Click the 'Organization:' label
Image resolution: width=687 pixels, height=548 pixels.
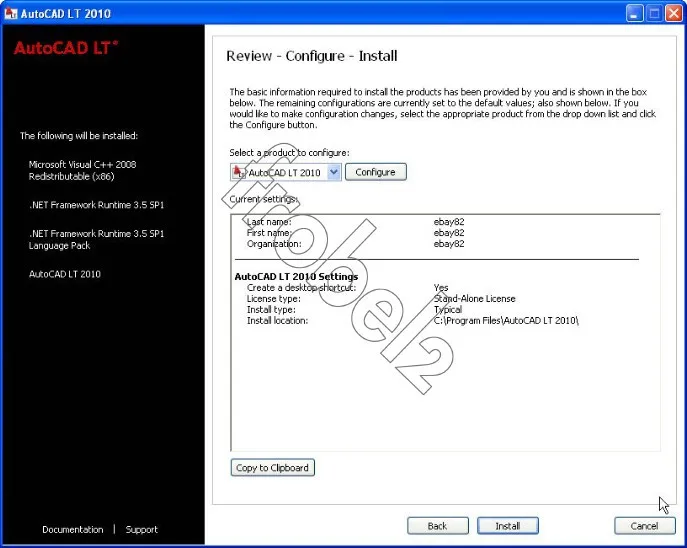coord(274,244)
